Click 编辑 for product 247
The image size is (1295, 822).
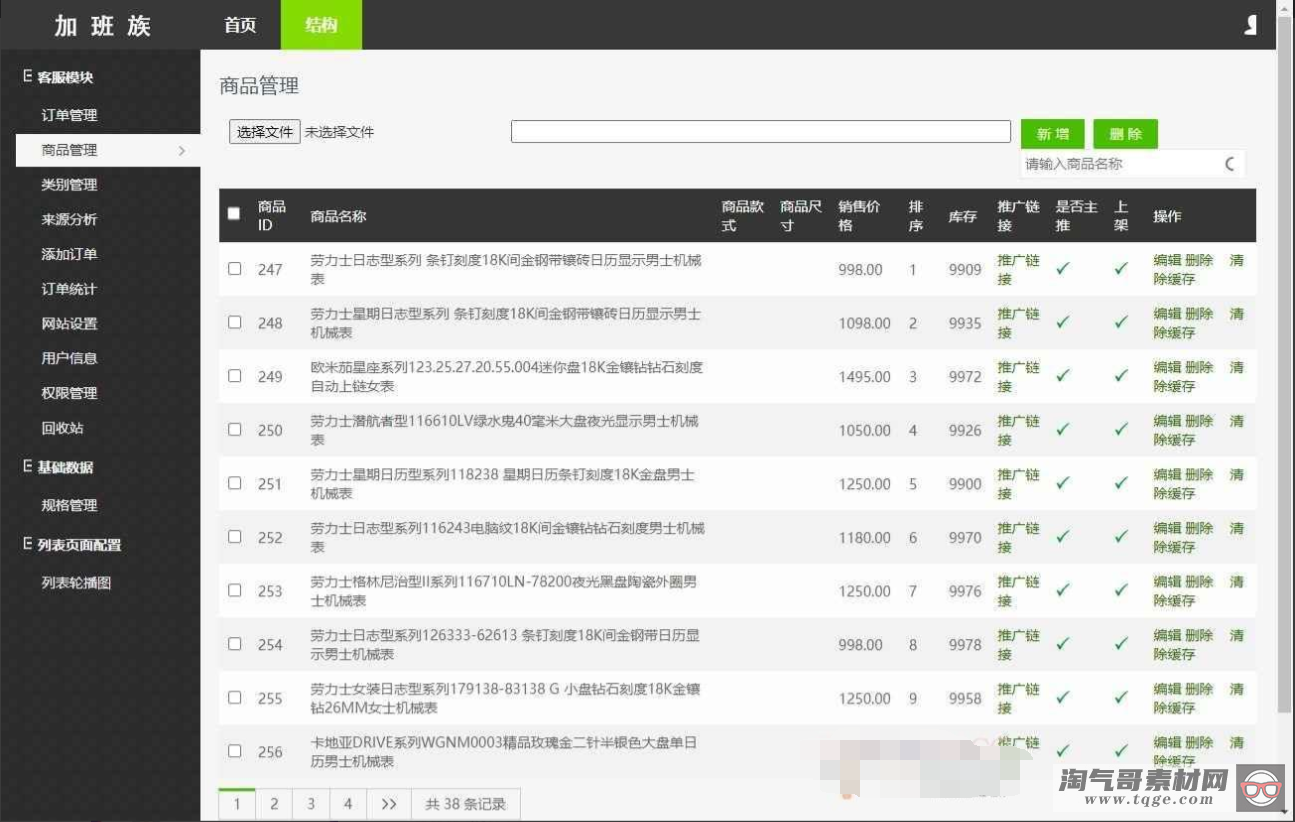tap(1167, 260)
